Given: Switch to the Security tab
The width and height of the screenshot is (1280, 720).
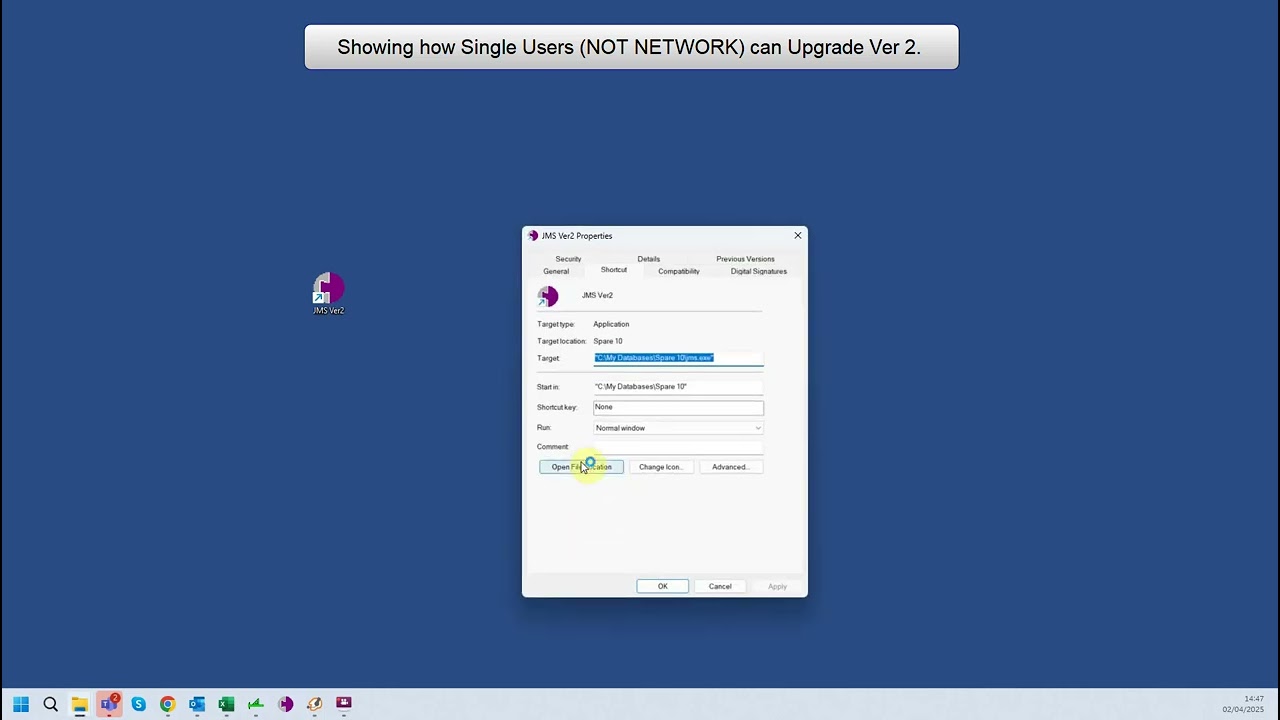Looking at the screenshot, I should (568, 259).
